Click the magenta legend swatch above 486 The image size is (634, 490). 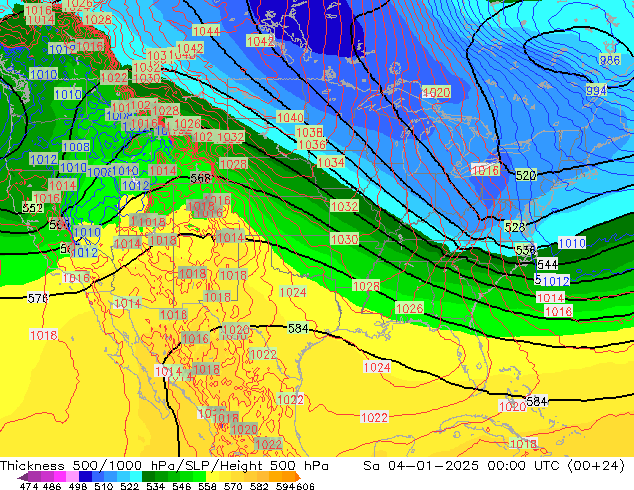tap(60, 476)
